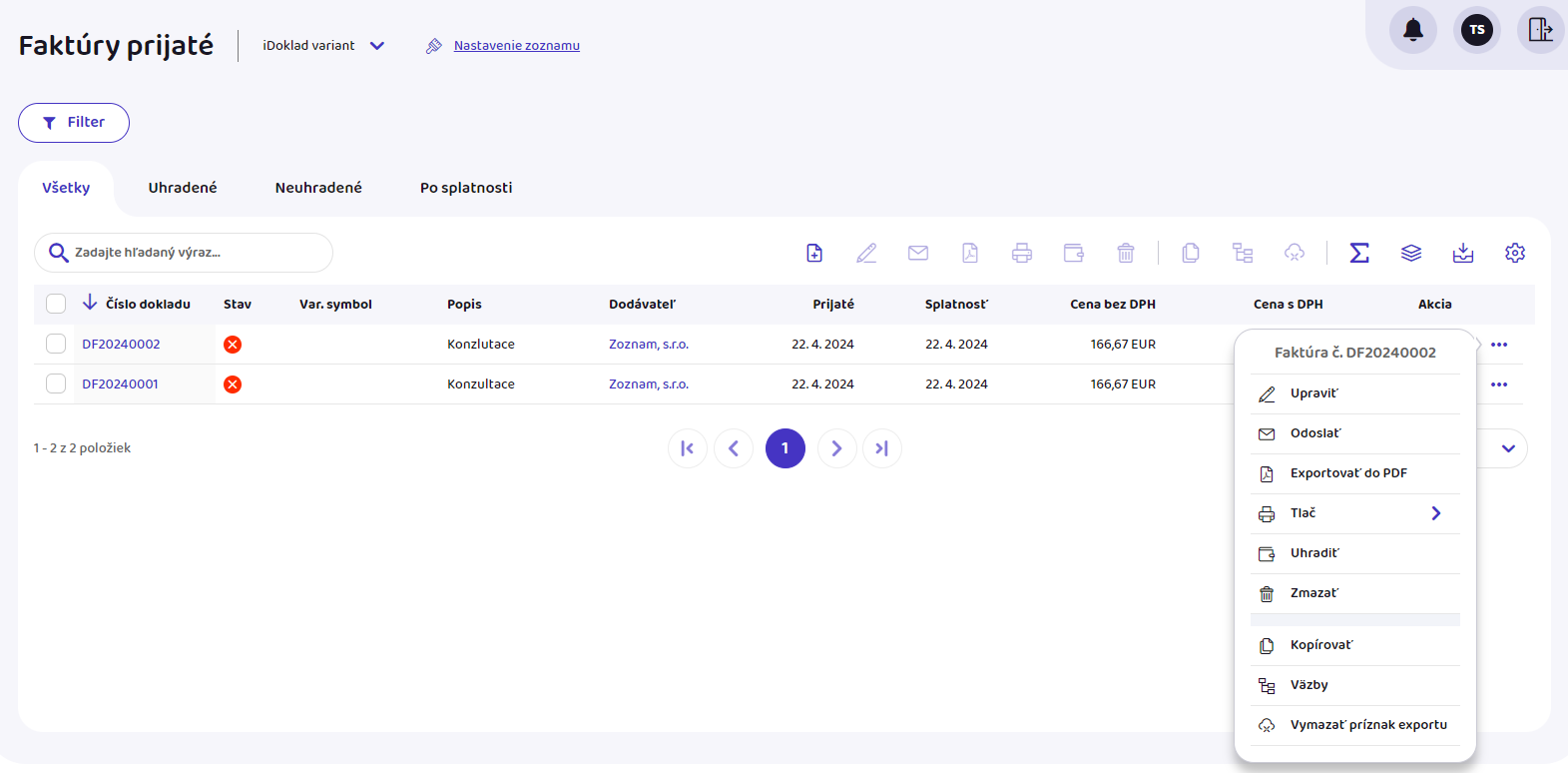Open list settings gear icon
1568x773 pixels.
1515,253
